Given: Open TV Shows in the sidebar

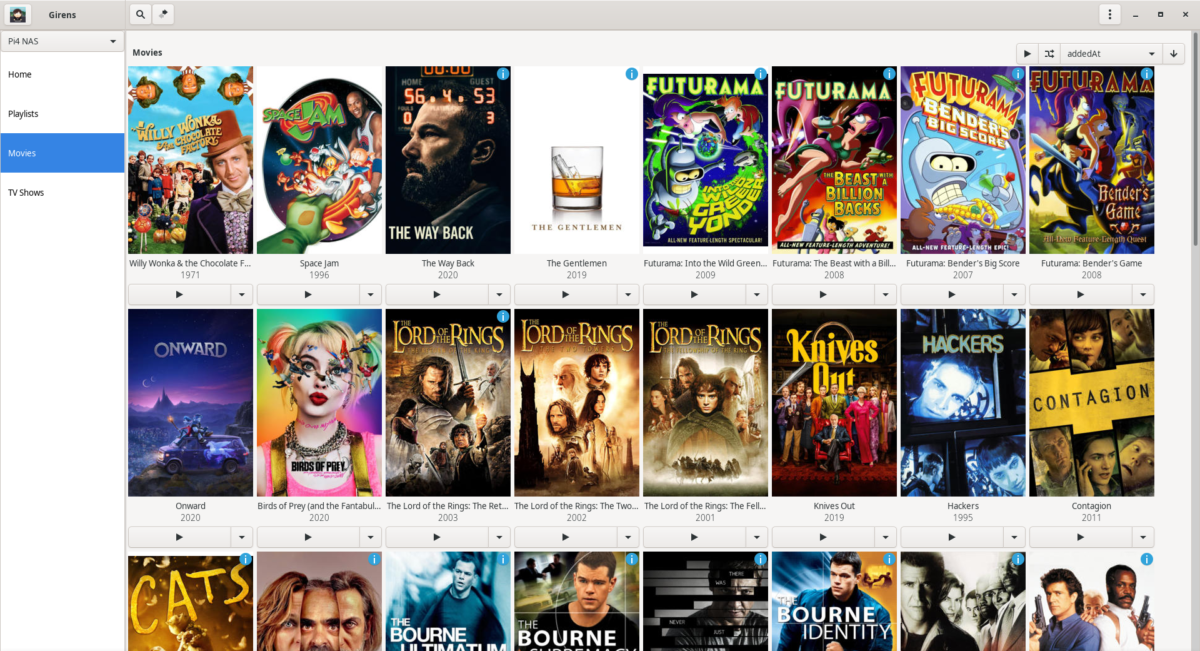Looking at the screenshot, I should tap(62, 192).
